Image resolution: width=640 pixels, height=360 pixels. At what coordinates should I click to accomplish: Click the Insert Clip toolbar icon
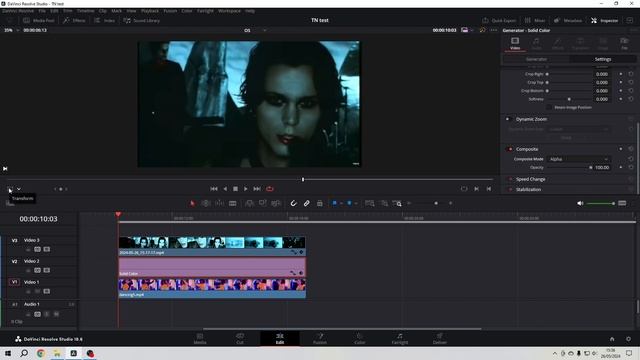[249, 203]
